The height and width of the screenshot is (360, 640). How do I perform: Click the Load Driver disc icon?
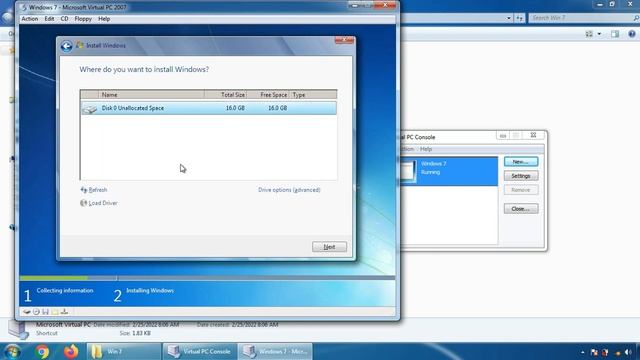click(x=84, y=203)
